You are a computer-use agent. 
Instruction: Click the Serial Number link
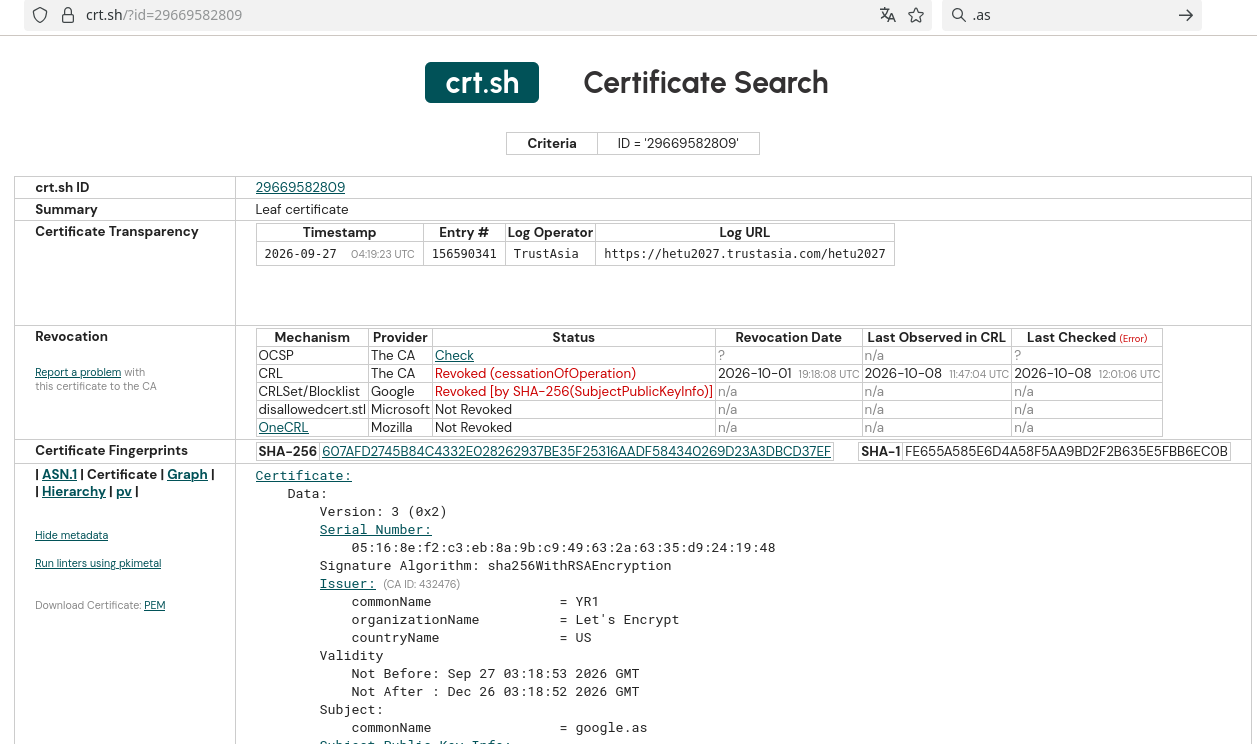[x=376, y=530]
